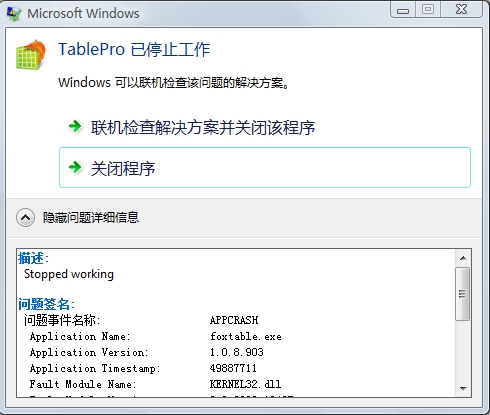Image resolution: width=490 pixels, height=415 pixels.
Task: Click the 问题签名 heading in details
Action: tap(46, 304)
